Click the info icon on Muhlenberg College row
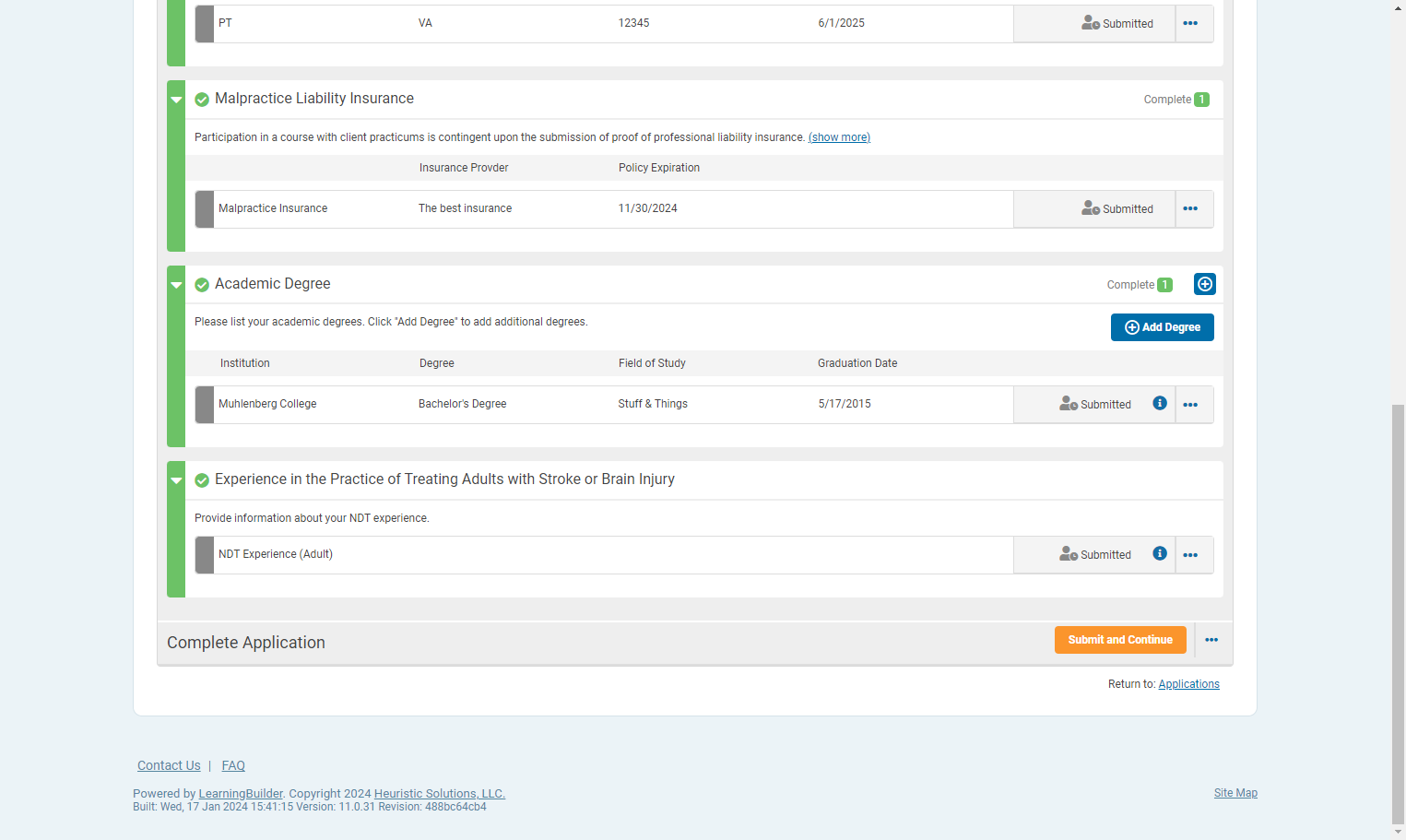The width and height of the screenshot is (1406, 840). coord(1160,403)
